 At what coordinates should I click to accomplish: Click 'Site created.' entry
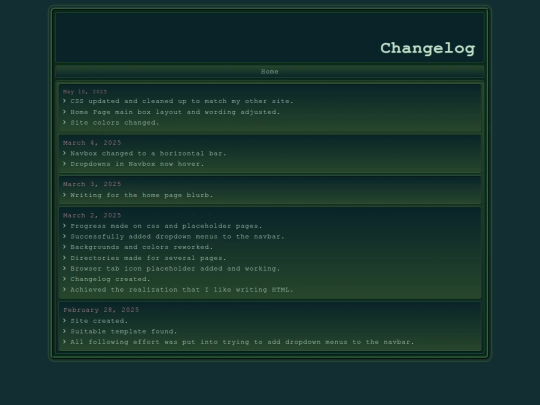pyautogui.click(x=99, y=321)
